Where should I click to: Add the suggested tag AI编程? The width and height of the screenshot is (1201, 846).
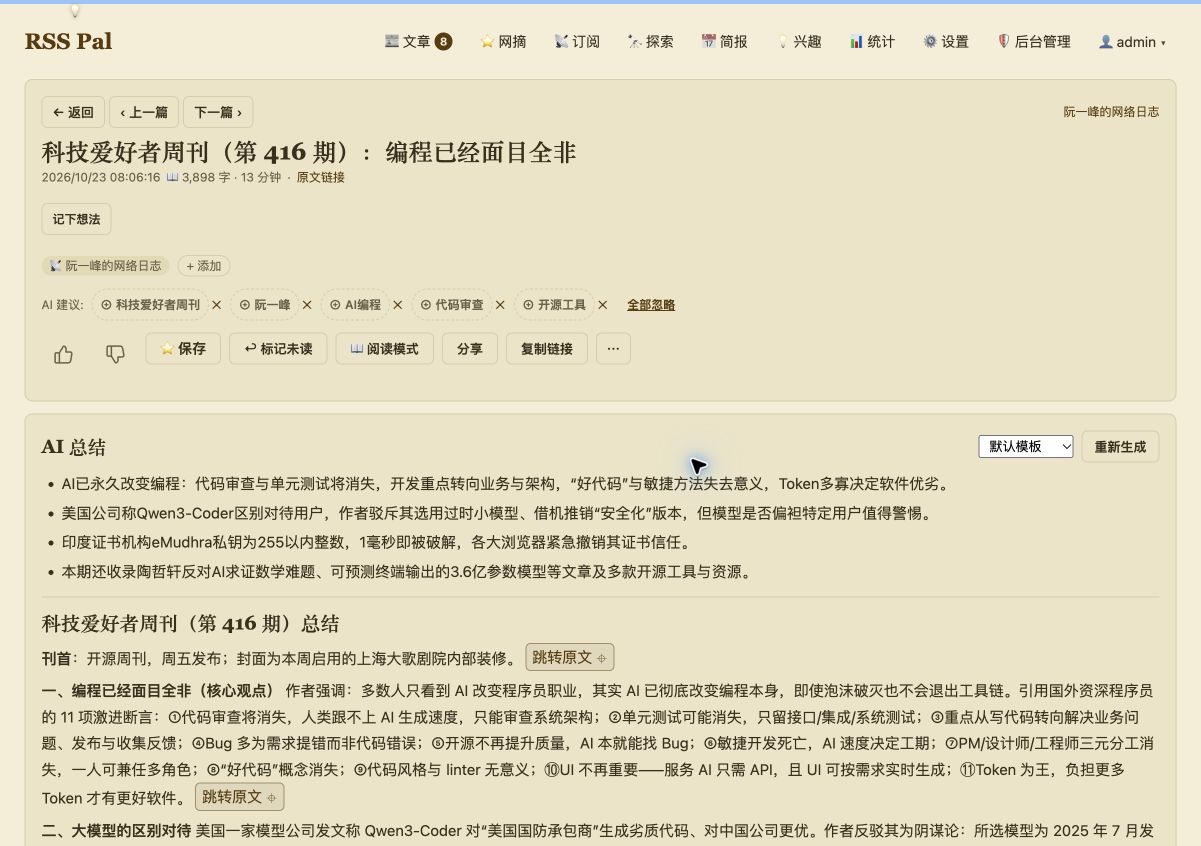click(355, 305)
